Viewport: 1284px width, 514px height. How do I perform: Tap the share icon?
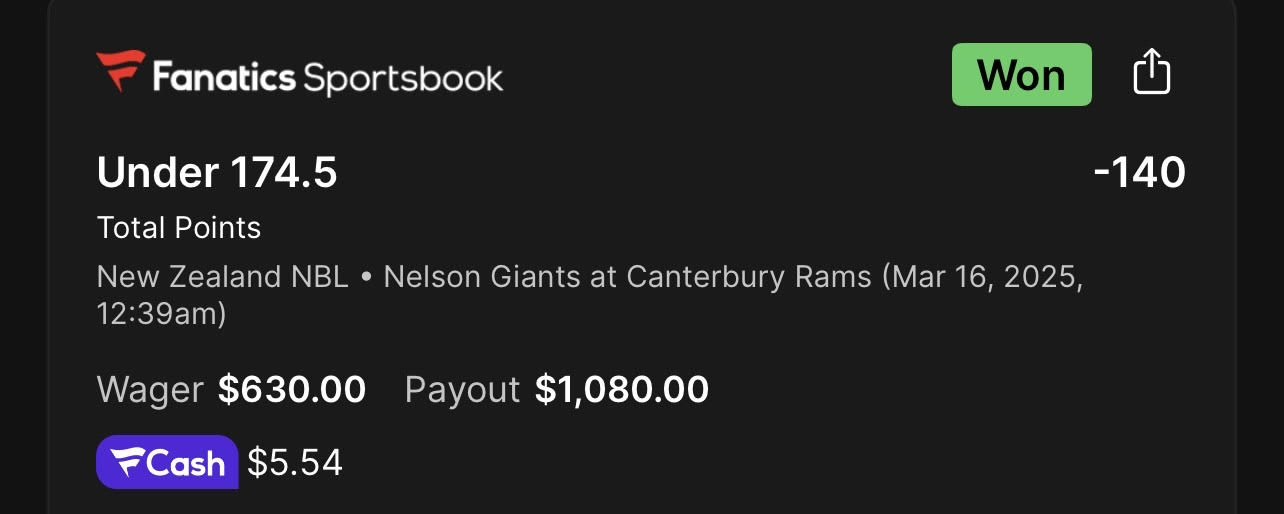pyautogui.click(x=1151, y=74)
